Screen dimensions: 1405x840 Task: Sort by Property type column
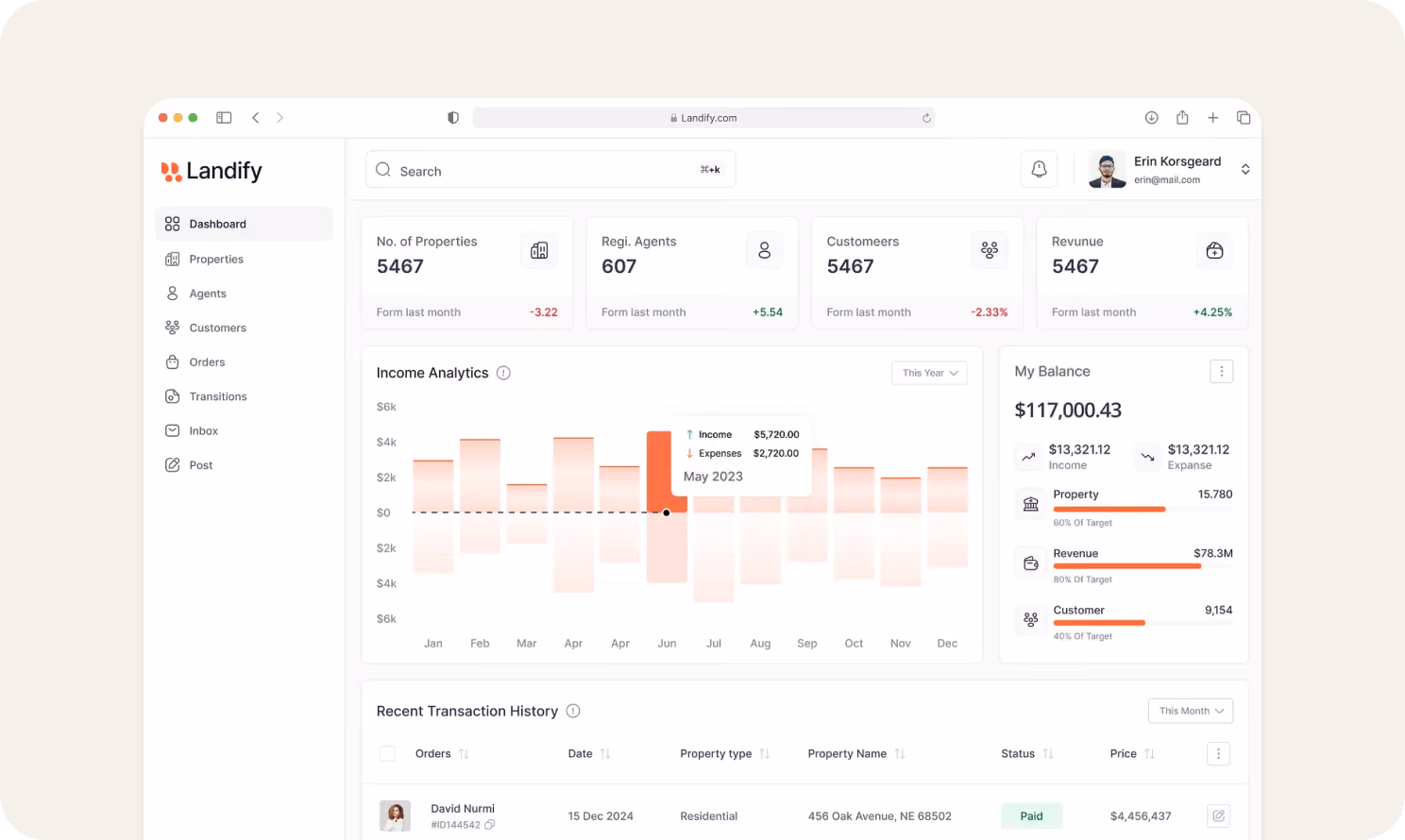[765, 754]
